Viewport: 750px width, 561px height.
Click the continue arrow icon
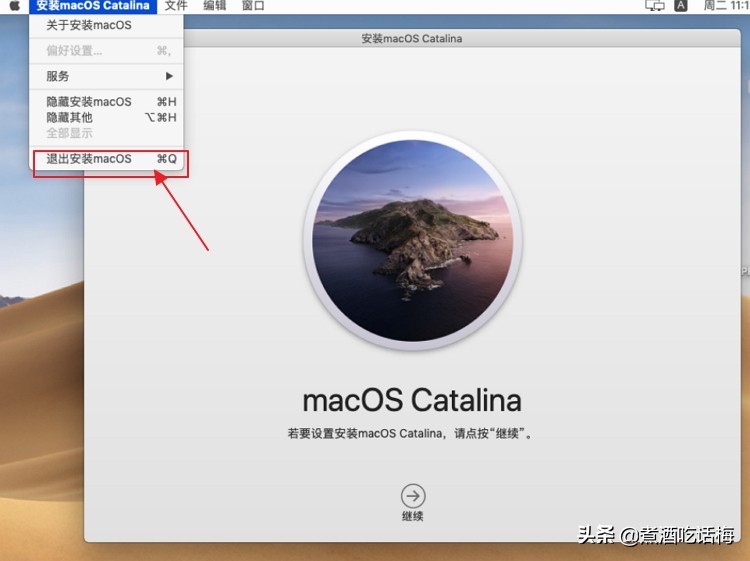tap(413, 496)
